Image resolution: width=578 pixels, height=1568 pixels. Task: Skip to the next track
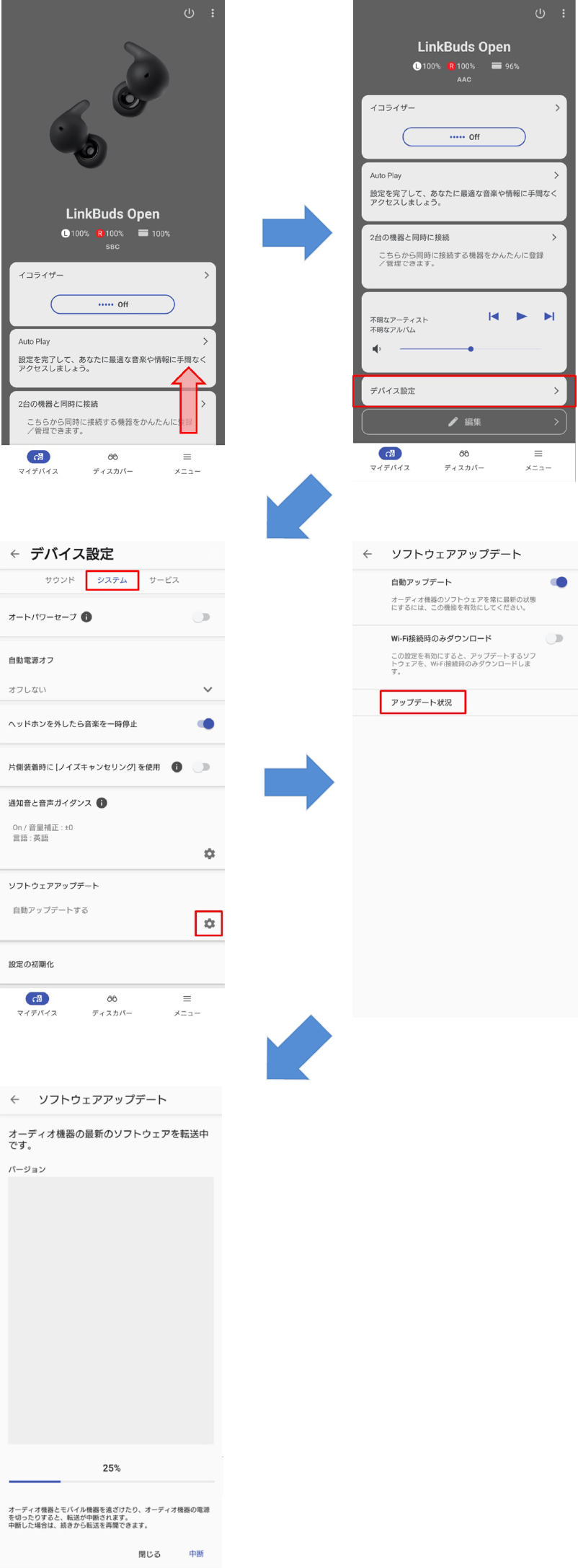pyautogui.click(x=549, y=316)
